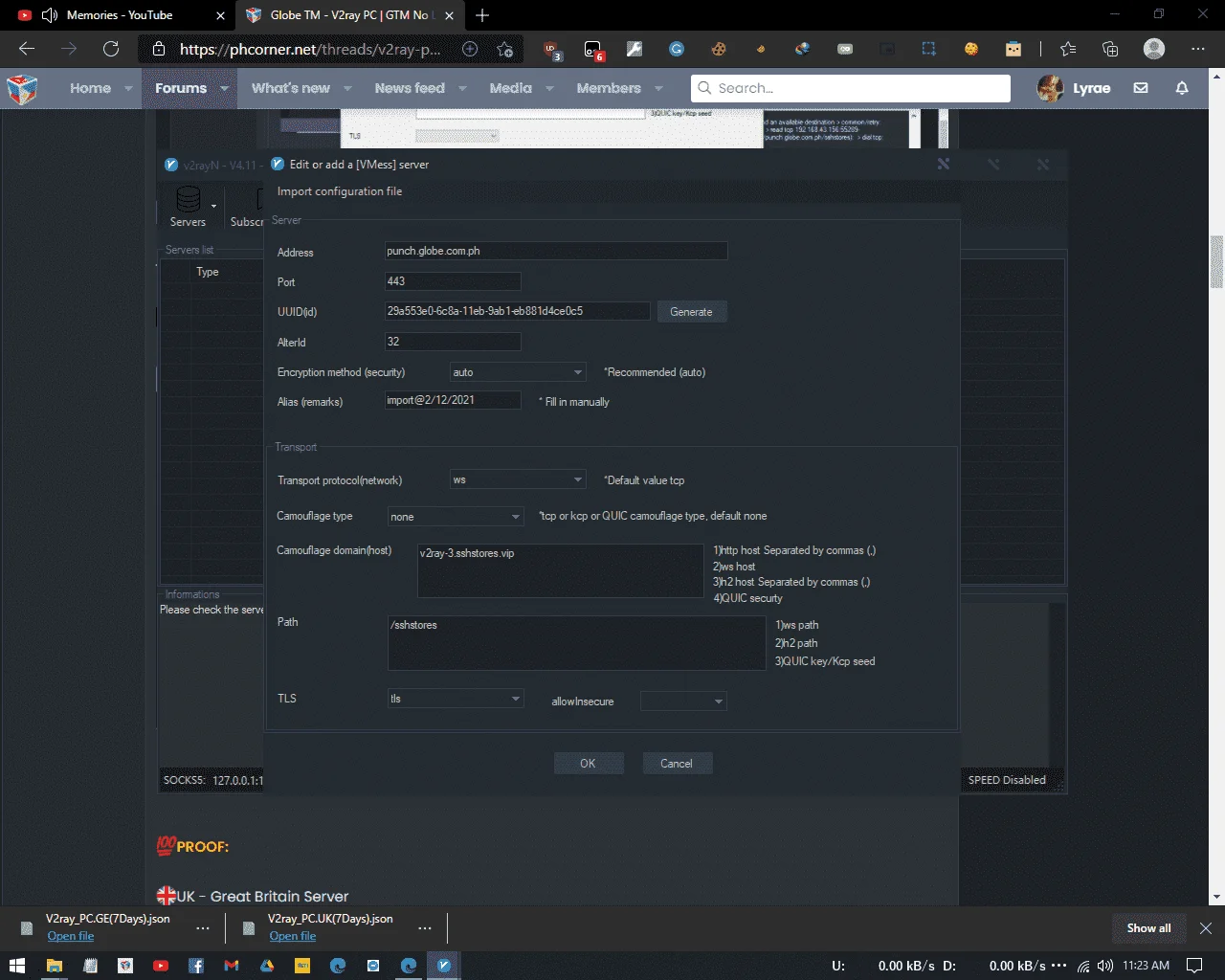1225x980 pixels.
Task: Open the Media navigation item
Action: point(510,88)
